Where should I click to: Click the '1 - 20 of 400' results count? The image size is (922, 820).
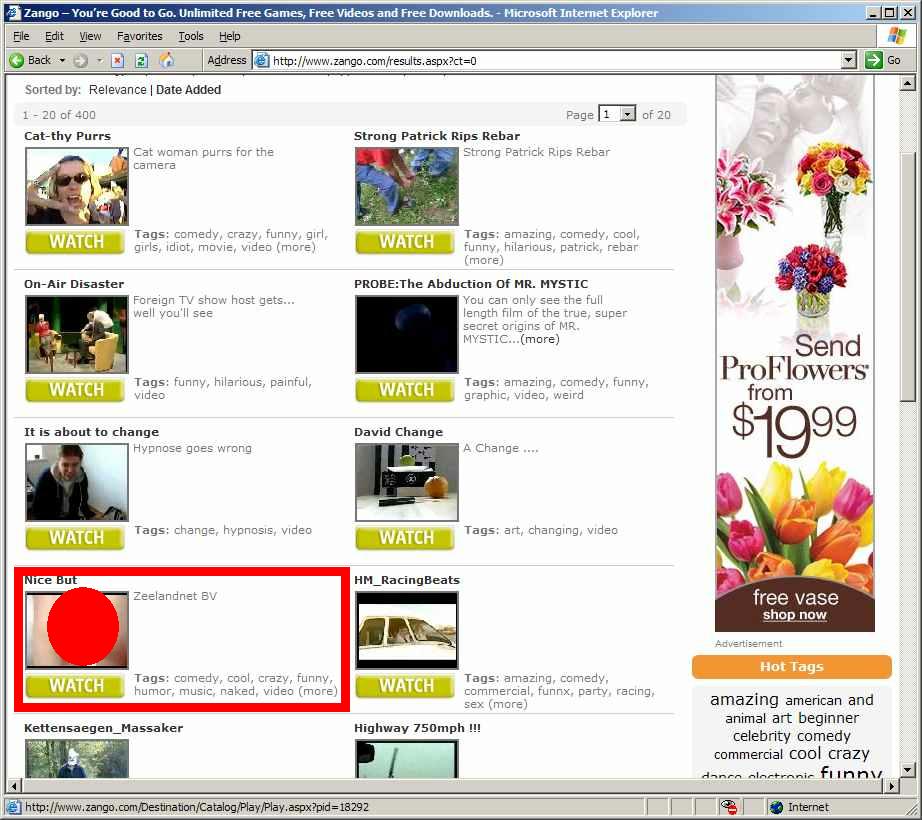pos(59,115)
